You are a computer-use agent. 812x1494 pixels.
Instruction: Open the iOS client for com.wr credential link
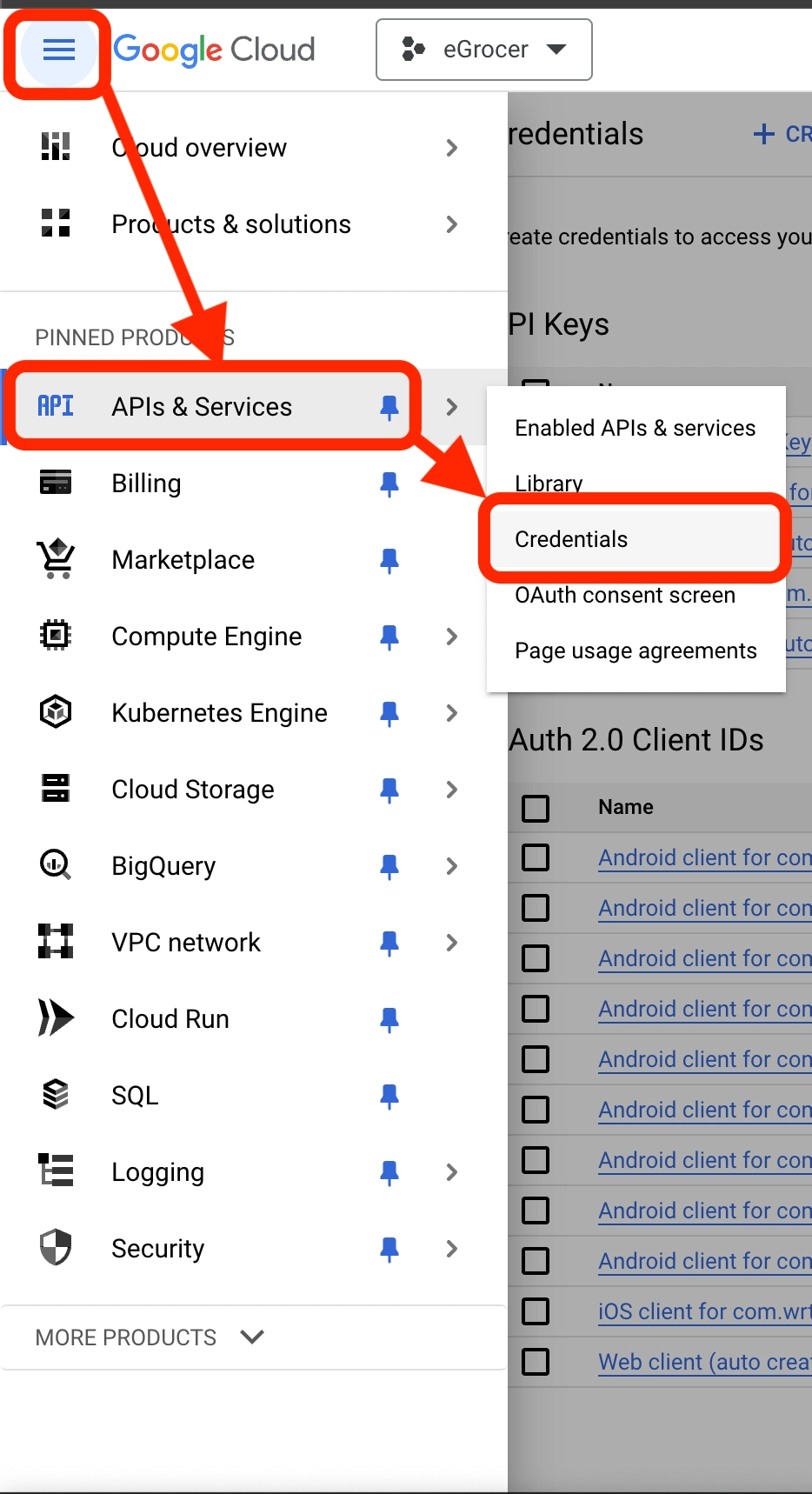(x=705, y=1311)
